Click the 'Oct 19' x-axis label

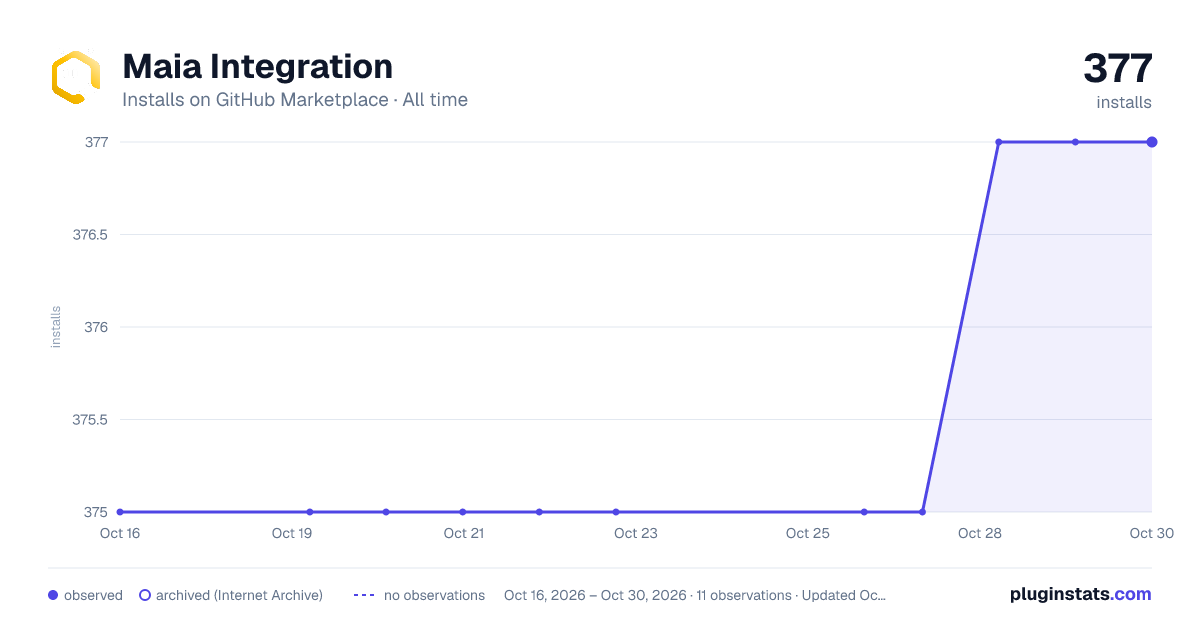click(x=292, y=533)
